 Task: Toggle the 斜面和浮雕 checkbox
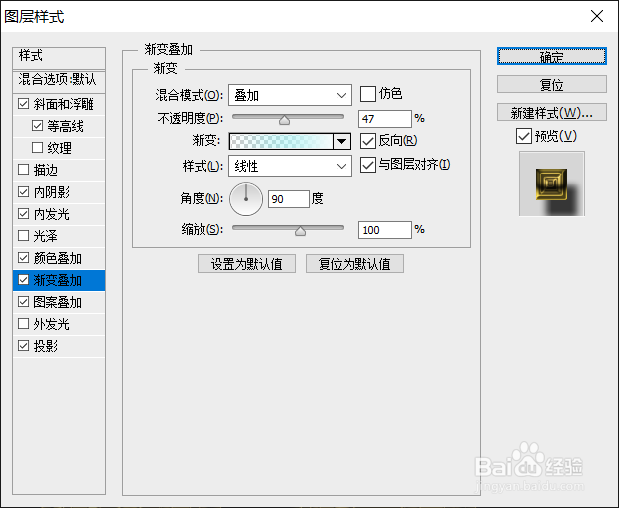point(23,104)
